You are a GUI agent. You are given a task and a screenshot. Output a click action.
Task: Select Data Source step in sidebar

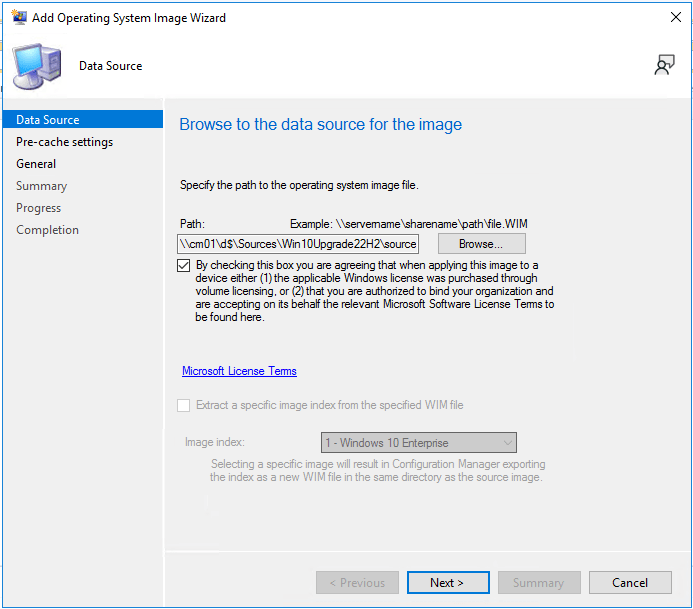pyautogui.click(x=83, y=119)
